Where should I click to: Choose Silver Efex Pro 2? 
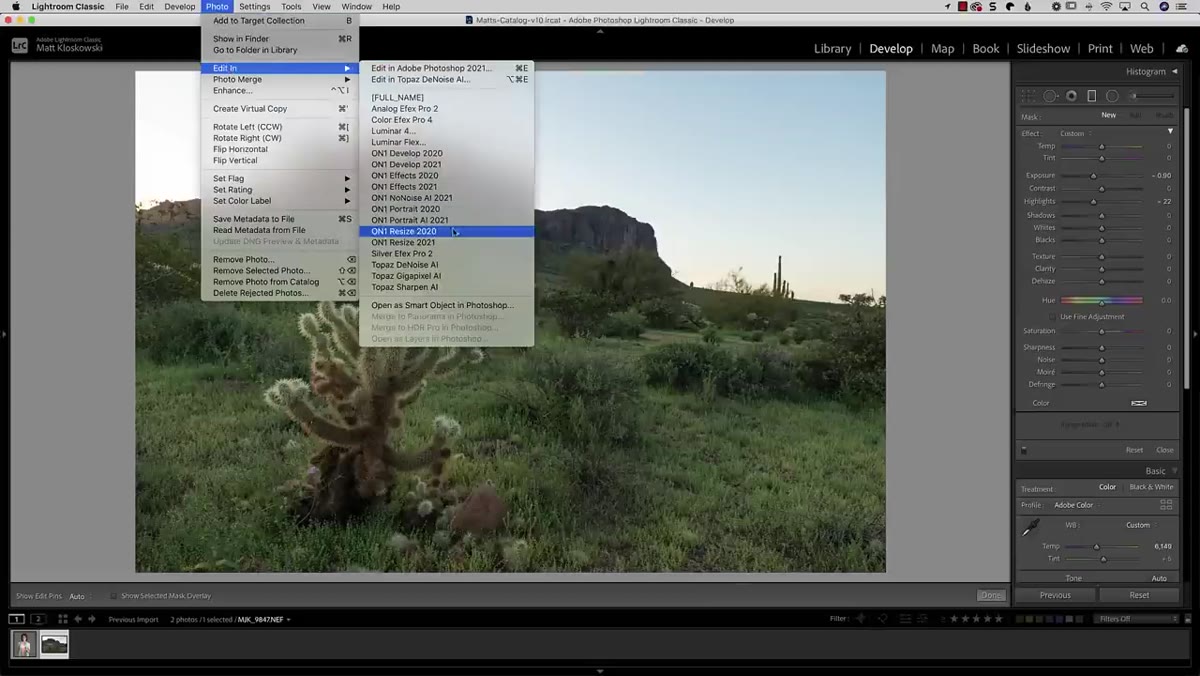point(446,254)
